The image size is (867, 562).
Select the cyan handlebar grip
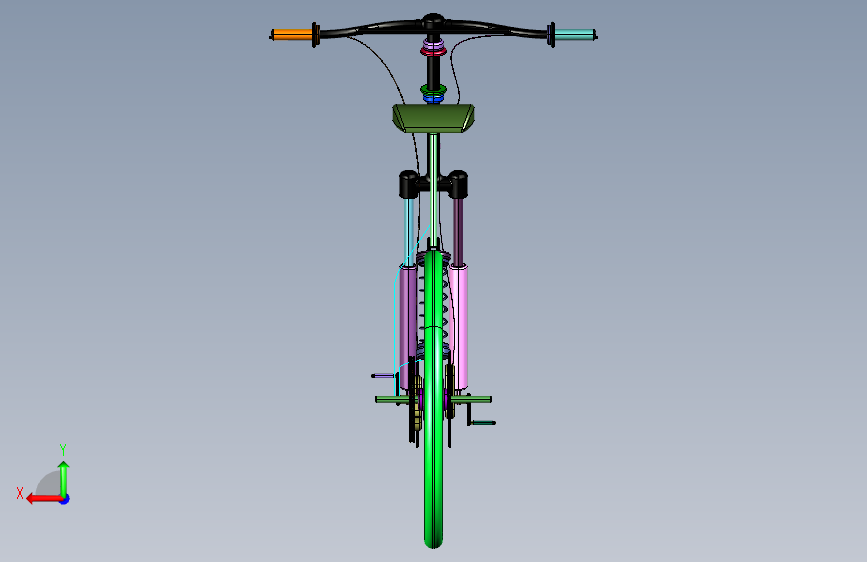575,35
